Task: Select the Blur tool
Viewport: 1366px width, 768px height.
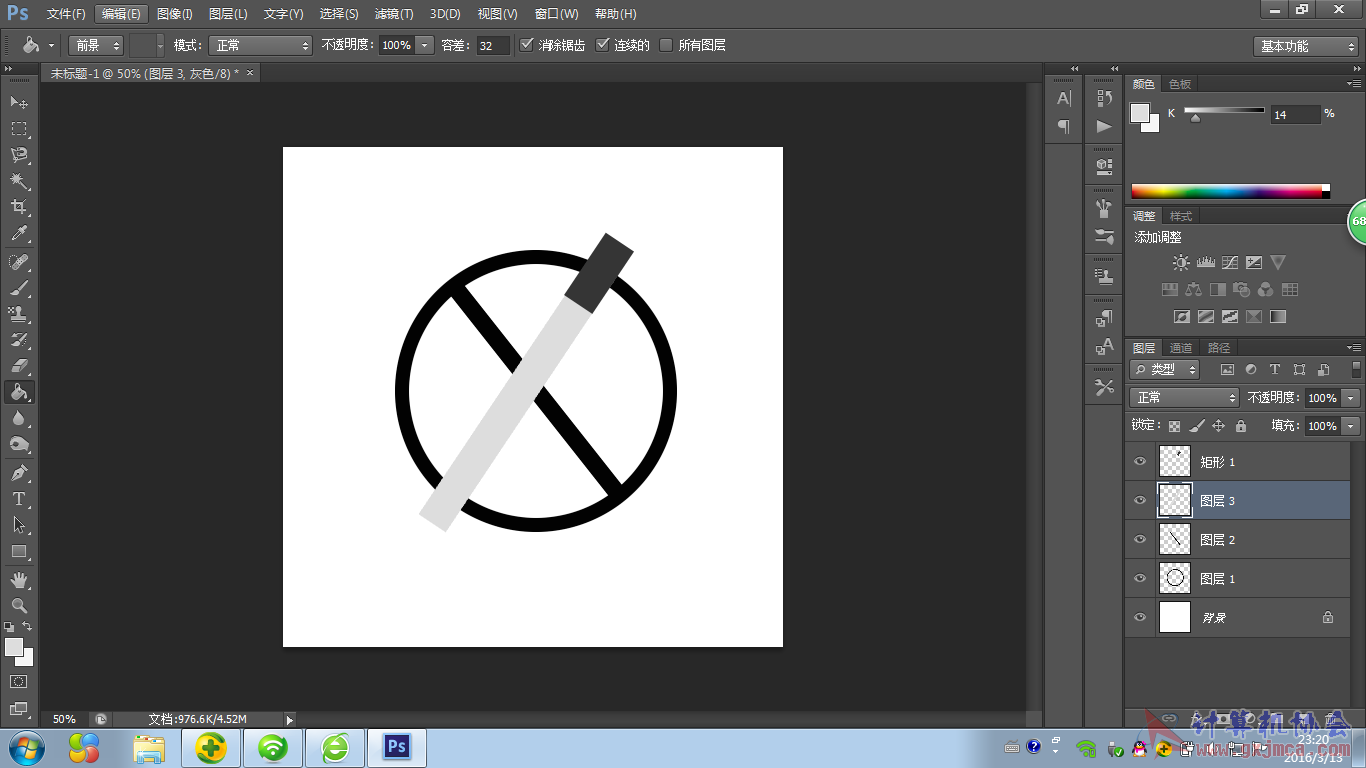Action: click(x=19, y=418)
